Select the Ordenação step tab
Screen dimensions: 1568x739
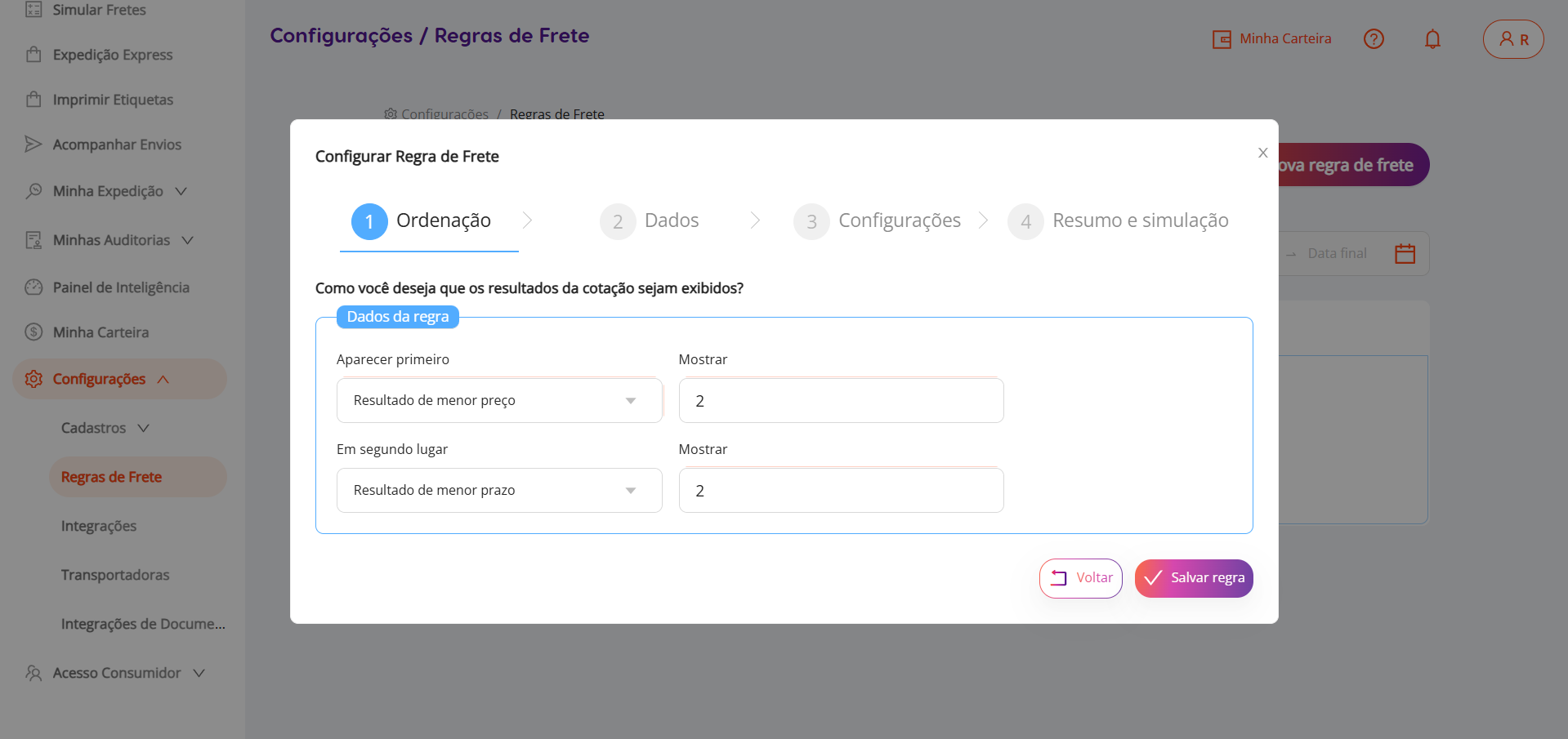(x=428, y=221)
